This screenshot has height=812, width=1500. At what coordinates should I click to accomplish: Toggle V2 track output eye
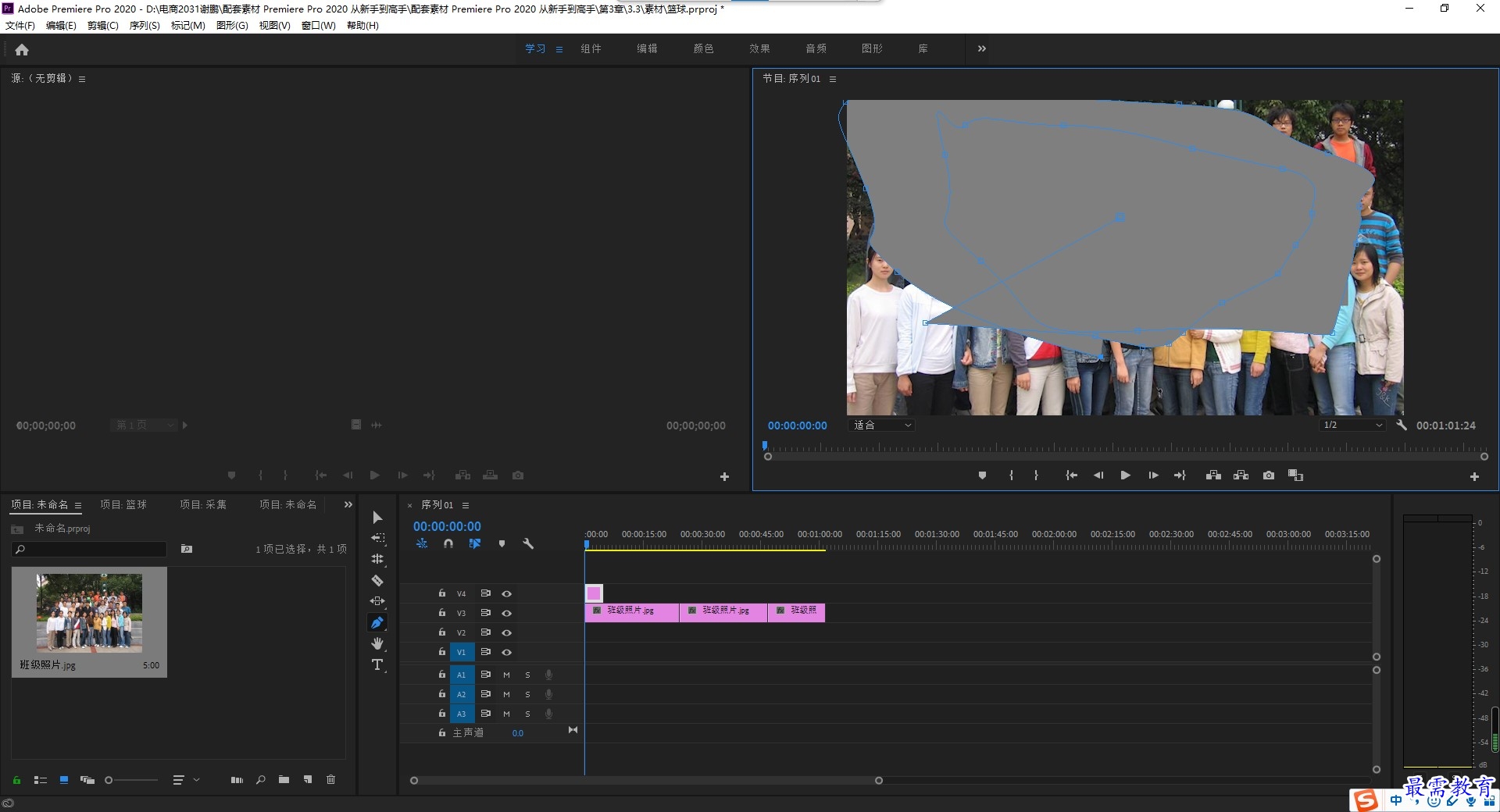[x=506, y=632]
